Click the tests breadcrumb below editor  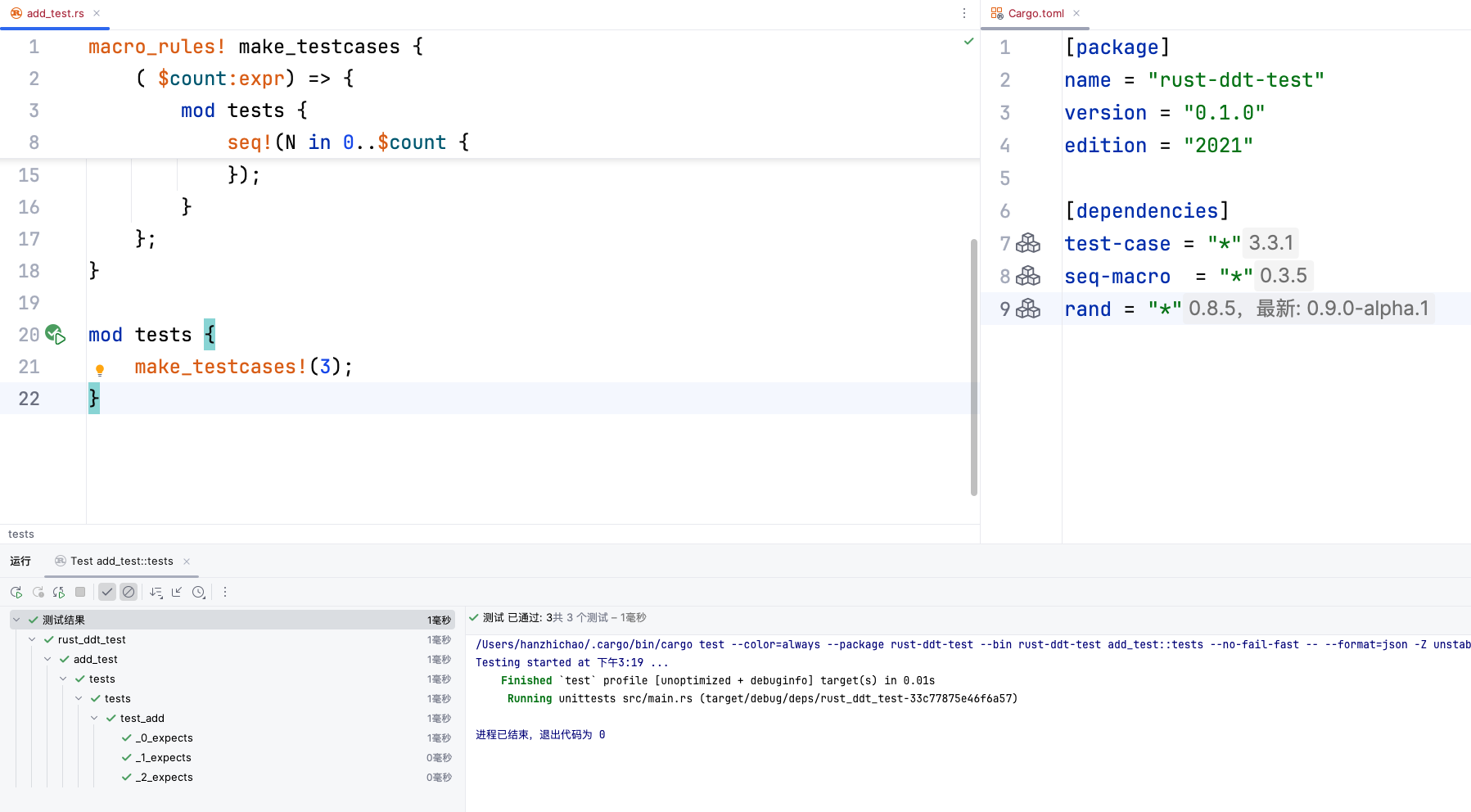point(21,534)
